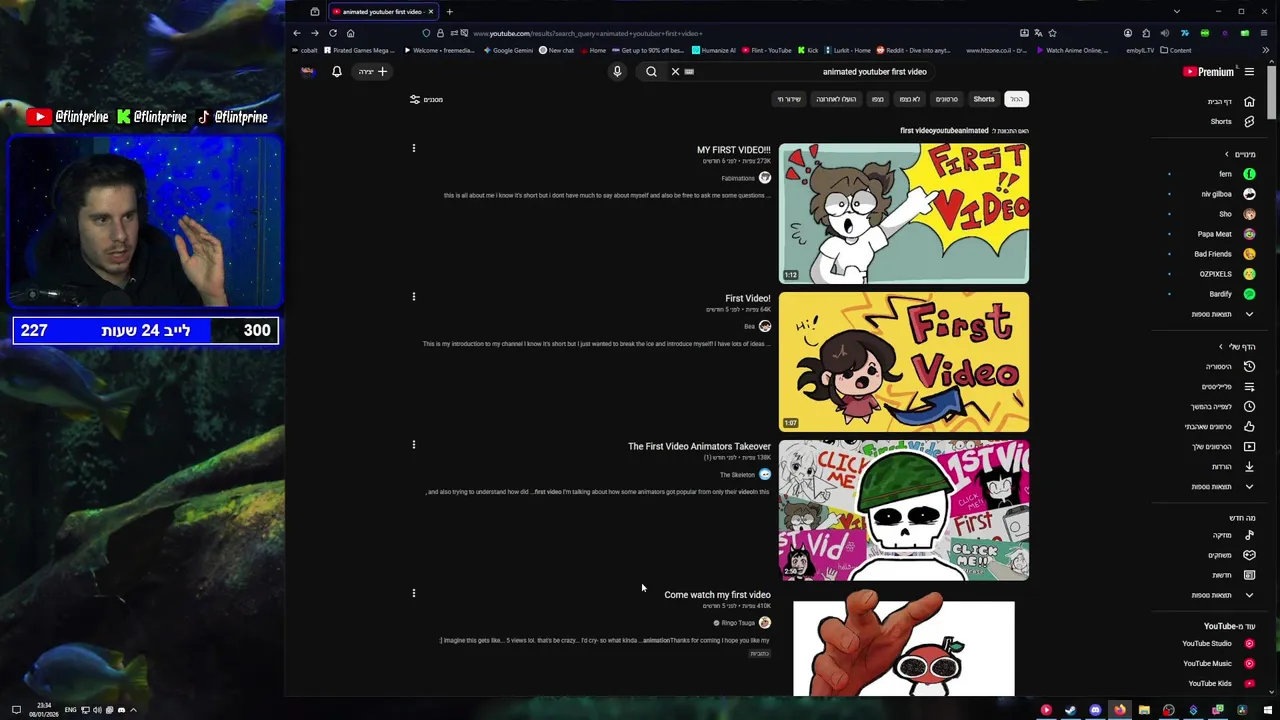Viewport: 1280px width, 720px height.
Task: Open the 'Flint - YouTube' bookmark
Action: (766, 50)
